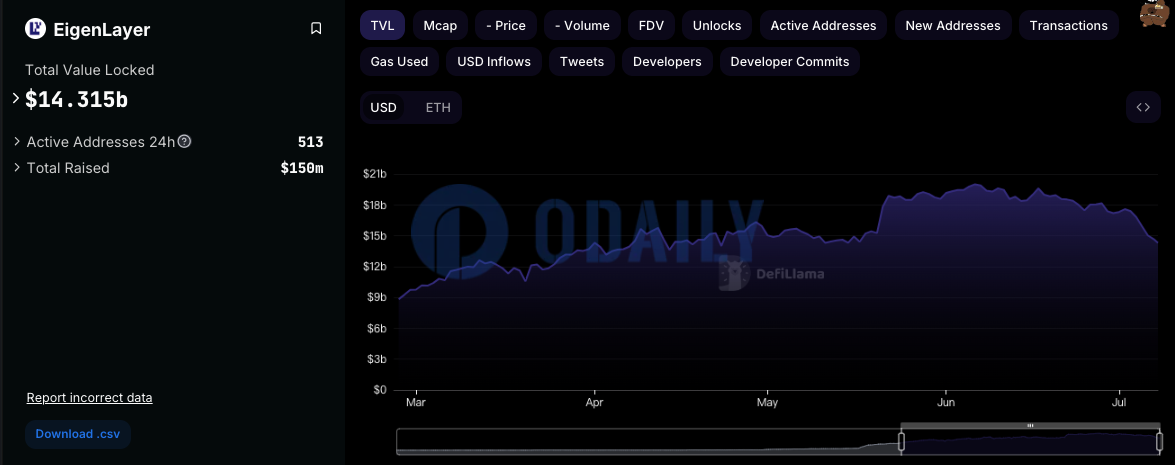
Task: Expand the Active Addresses 24h row
Action: (18, 142)
